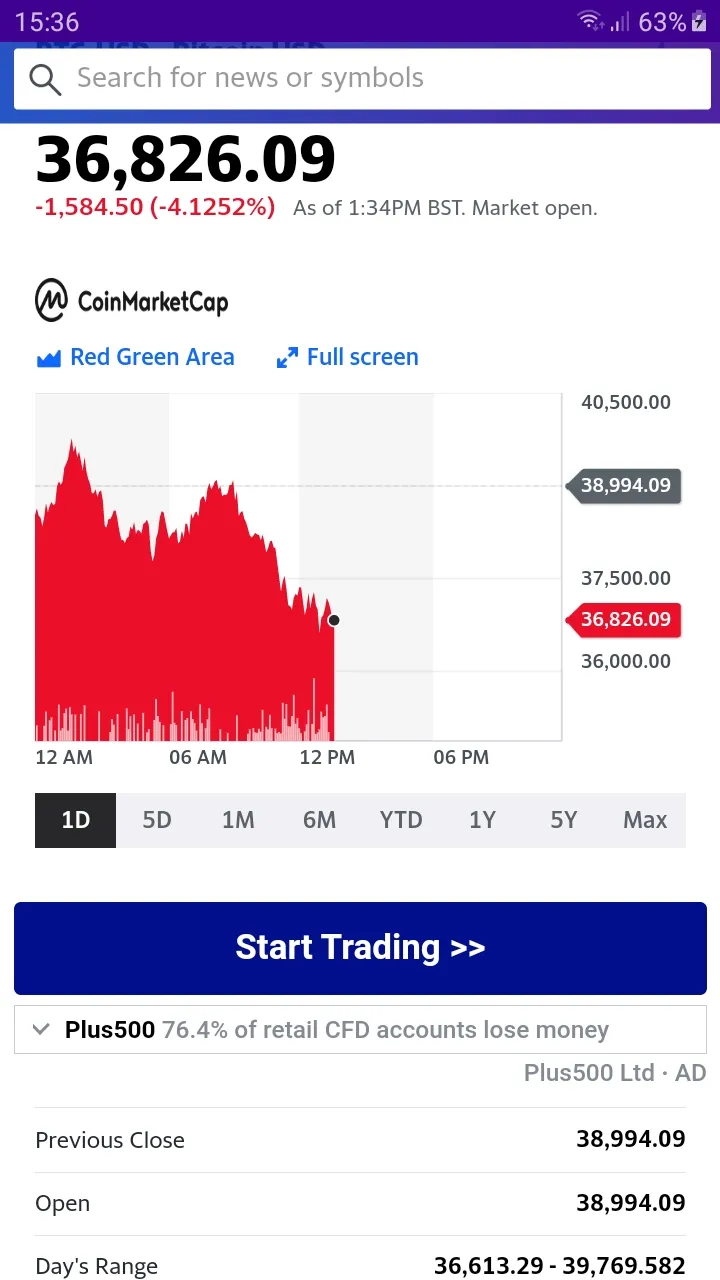720x1280 pixels.
Task: Focus the search for news or symbols field
Action: point(380,78)
